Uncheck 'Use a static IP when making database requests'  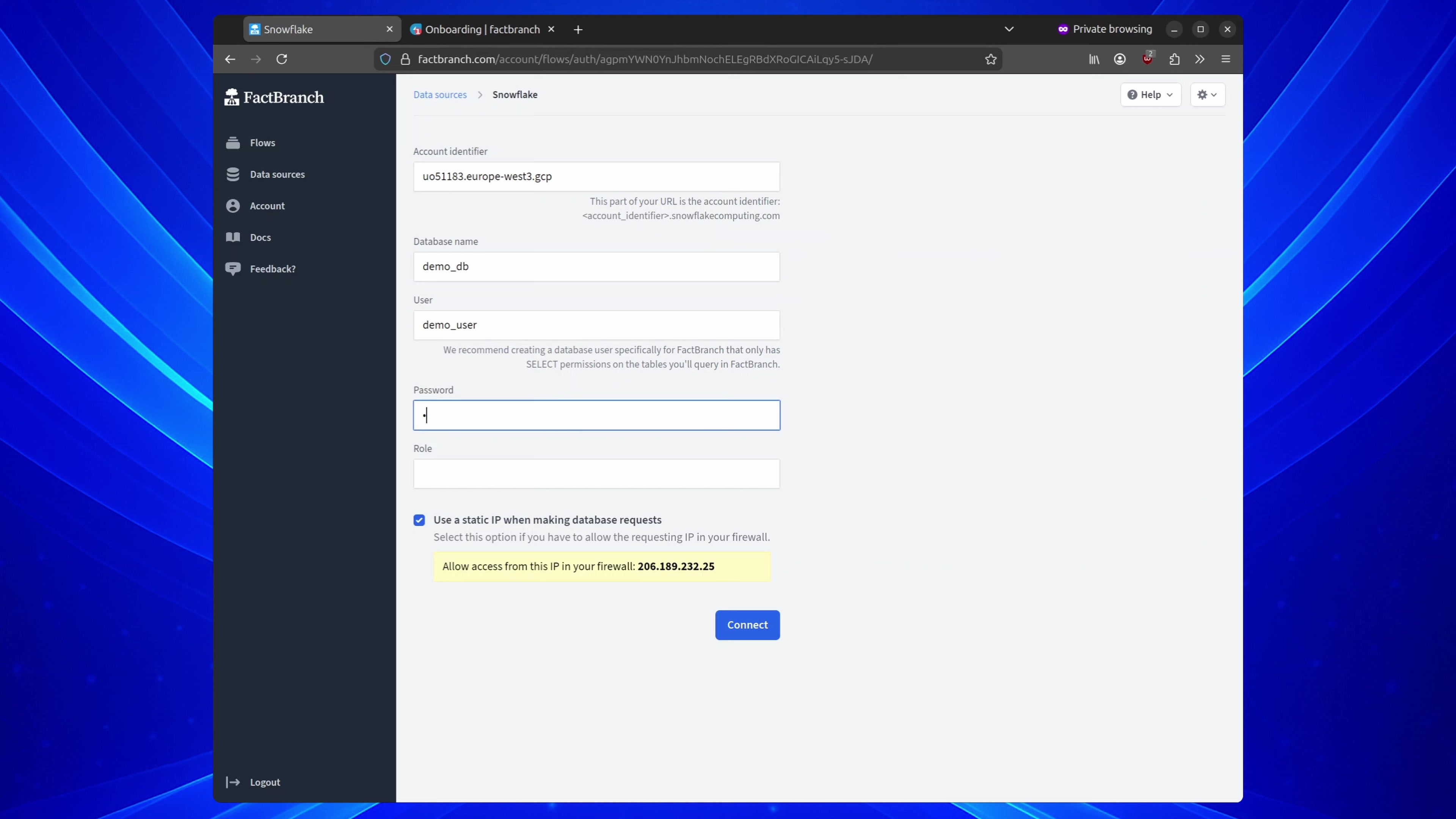point(419,519)
